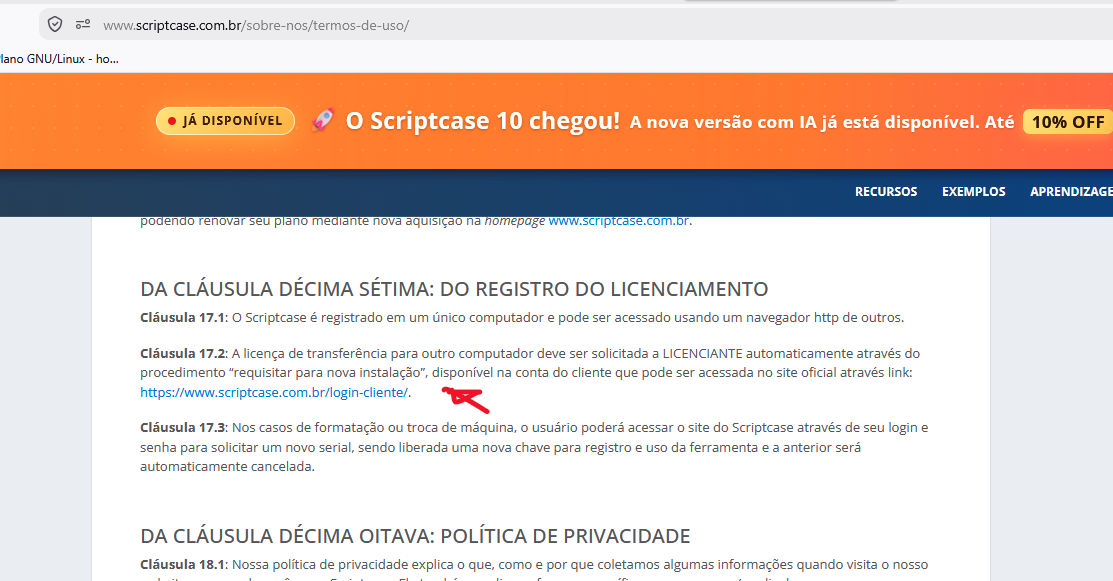The image size is (1113, 581).
Task: Click the "Cláusula 17.2" label
Action: pyautogui.click(x=182, y=353)
